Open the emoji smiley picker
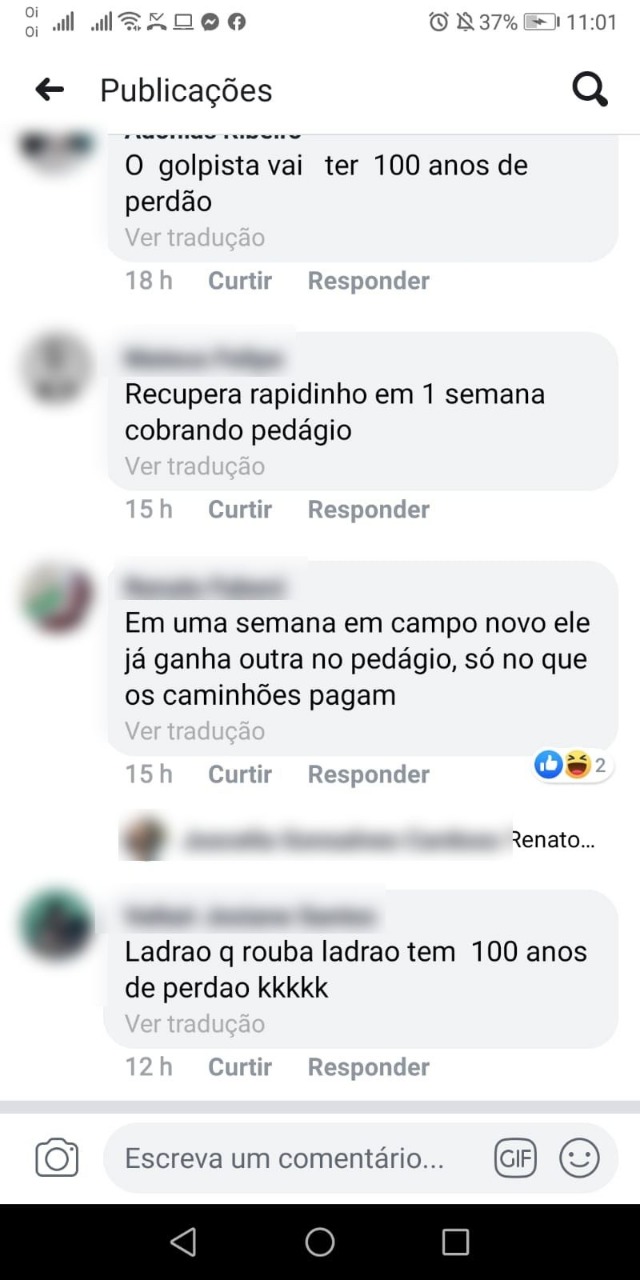This screenshot has width=640, height=1280. pos(579,1159)
